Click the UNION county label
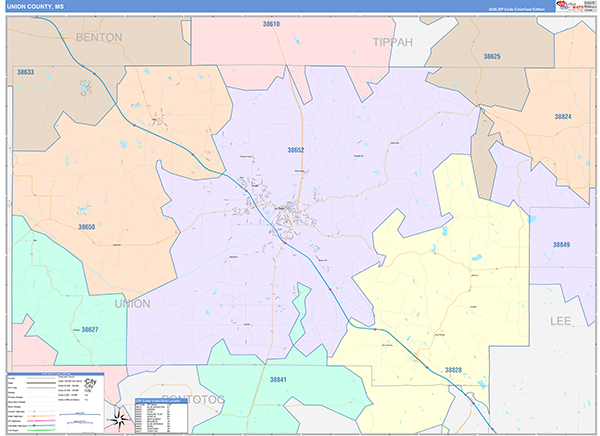The height and width of the screenshot is (436, 600). 132,304
